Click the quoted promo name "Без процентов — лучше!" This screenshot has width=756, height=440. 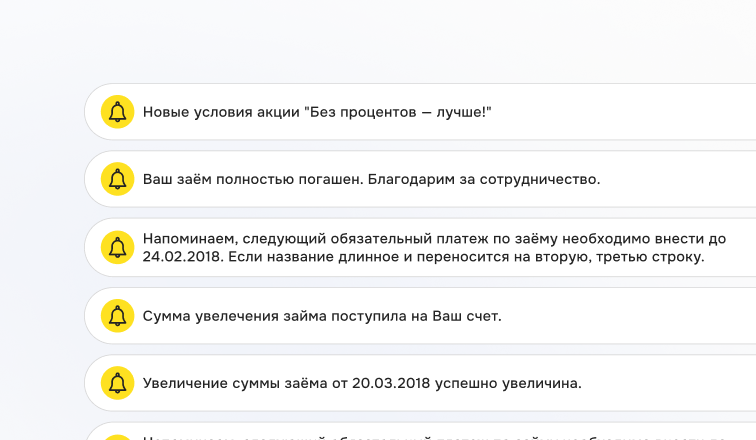click(x=398, y=112)
